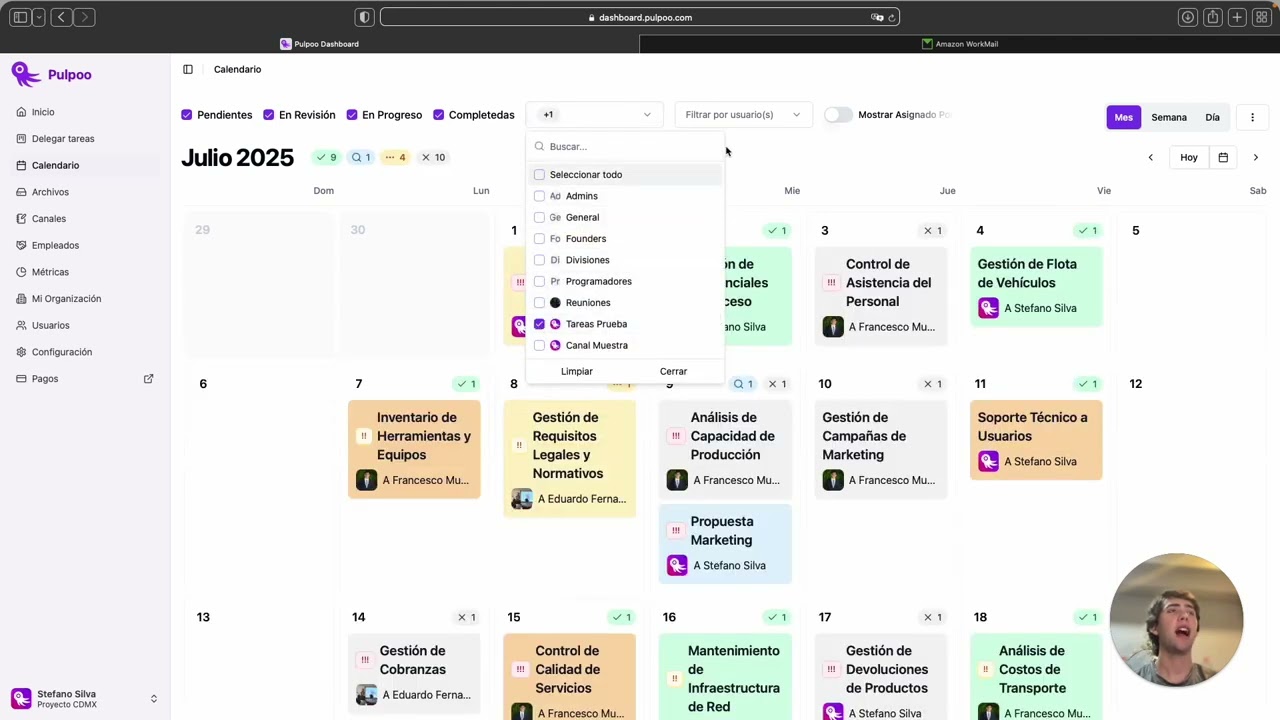
Task: Focus the Buscar search field
Action: pyautogui.click(x=625, y=147)
